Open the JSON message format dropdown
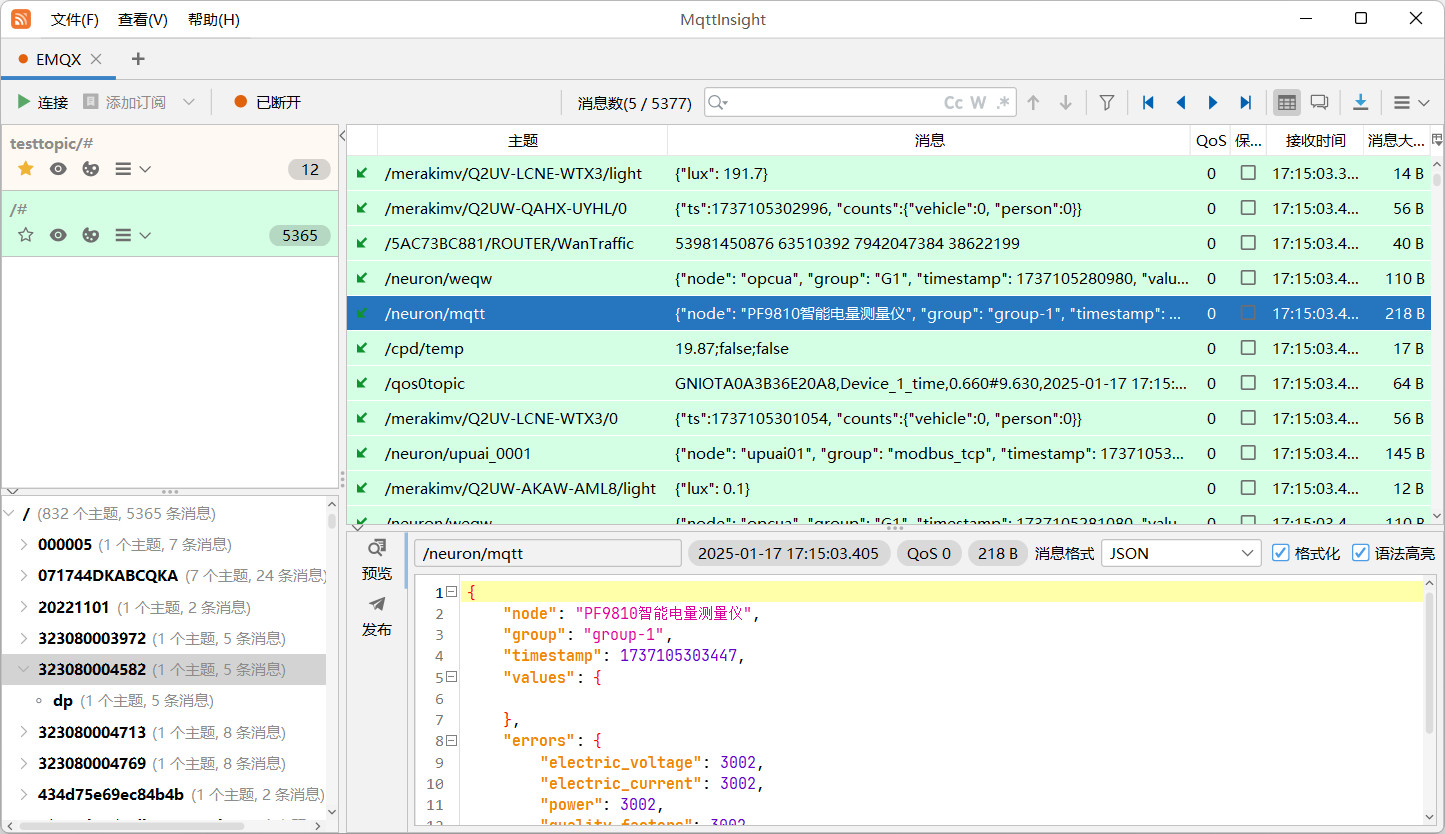 click(x=1180, y=553)
